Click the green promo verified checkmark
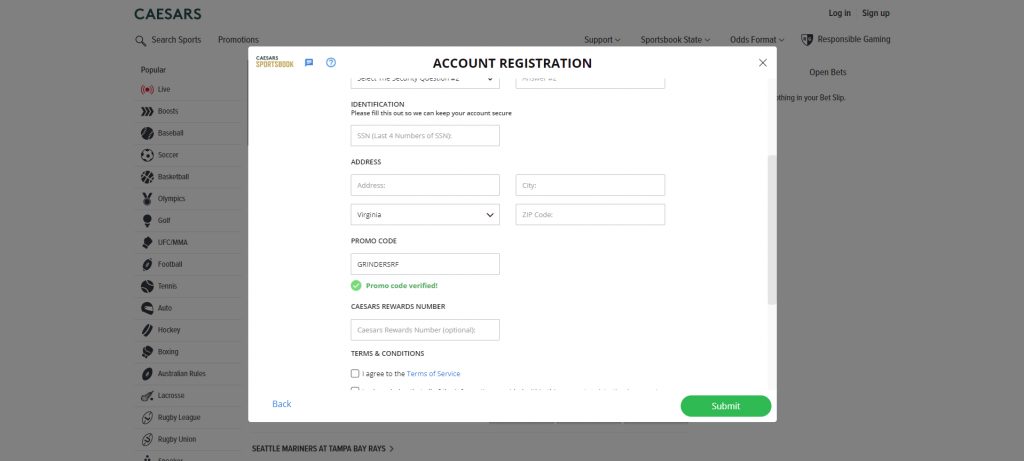 coord(356,285)
